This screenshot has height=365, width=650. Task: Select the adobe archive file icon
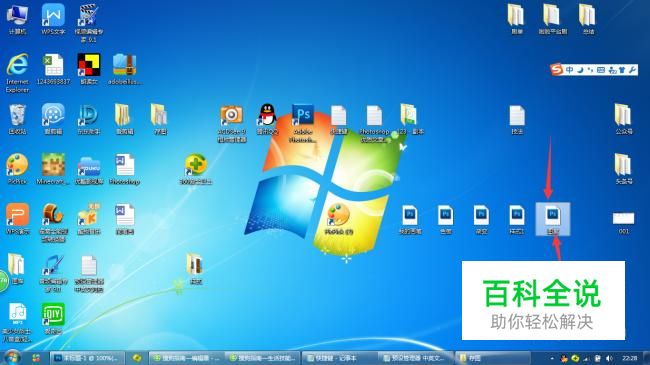[125, 69]
